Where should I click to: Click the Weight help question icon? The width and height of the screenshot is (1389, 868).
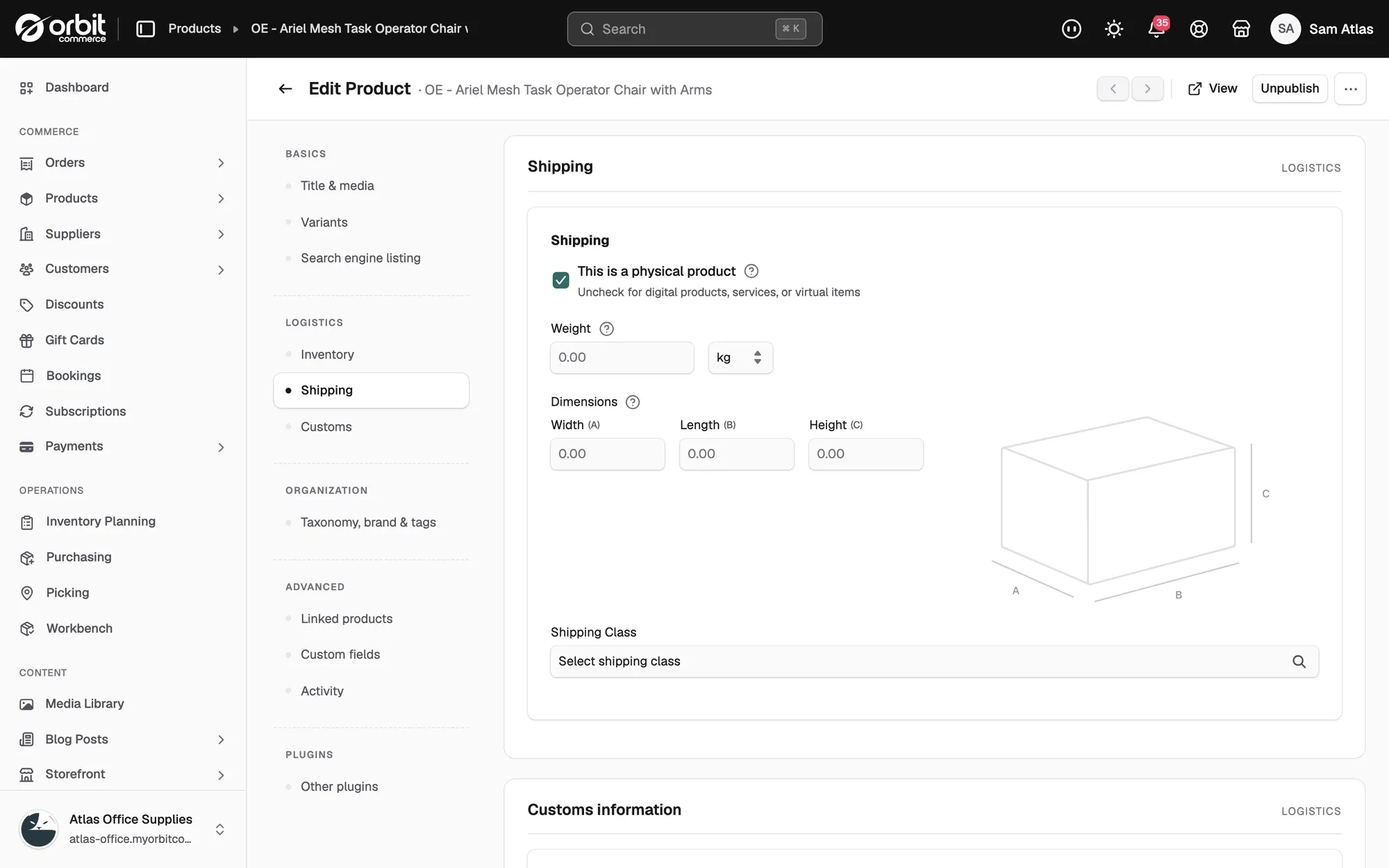click(x=606, y=328)
